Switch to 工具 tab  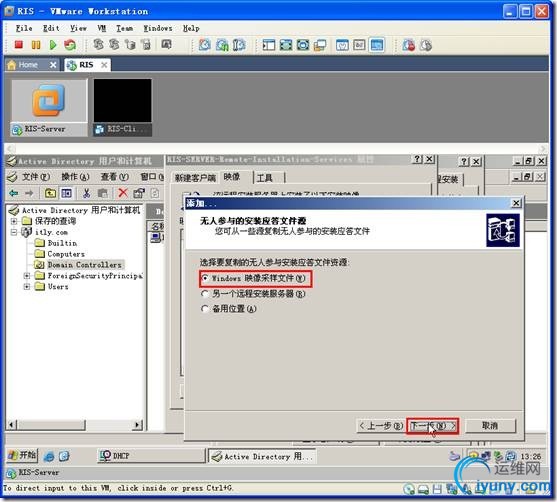tap(265, 178)
